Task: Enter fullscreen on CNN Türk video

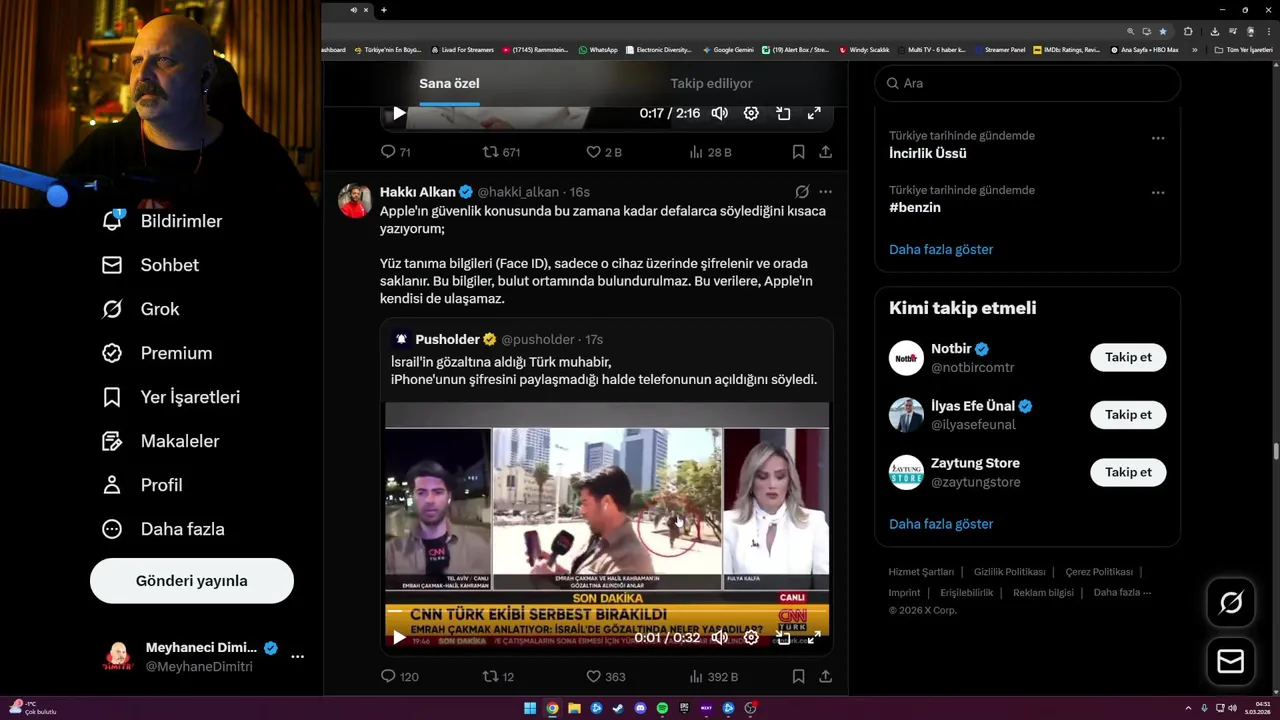Action: pos(814,637)
